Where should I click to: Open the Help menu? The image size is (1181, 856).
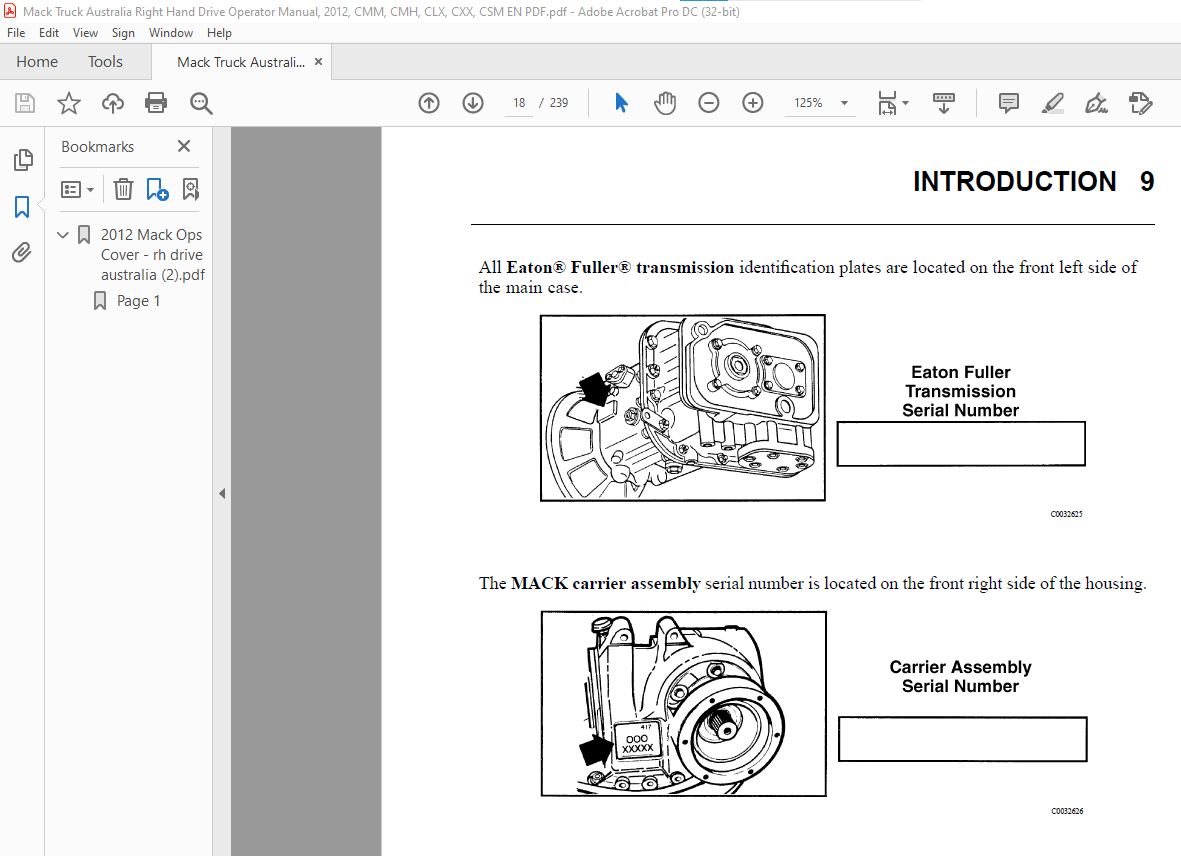(219, 32)
